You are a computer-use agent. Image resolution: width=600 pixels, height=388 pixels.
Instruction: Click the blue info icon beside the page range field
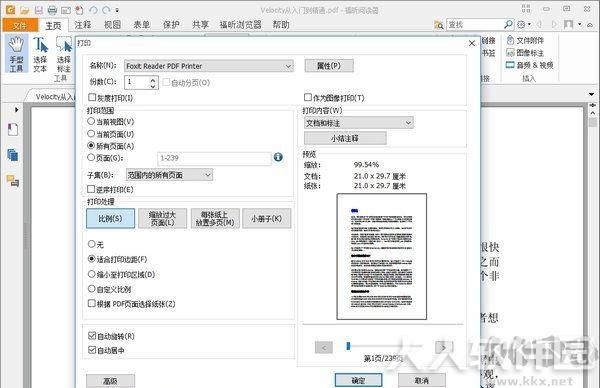pyautogui.click(x=278, y=157)
